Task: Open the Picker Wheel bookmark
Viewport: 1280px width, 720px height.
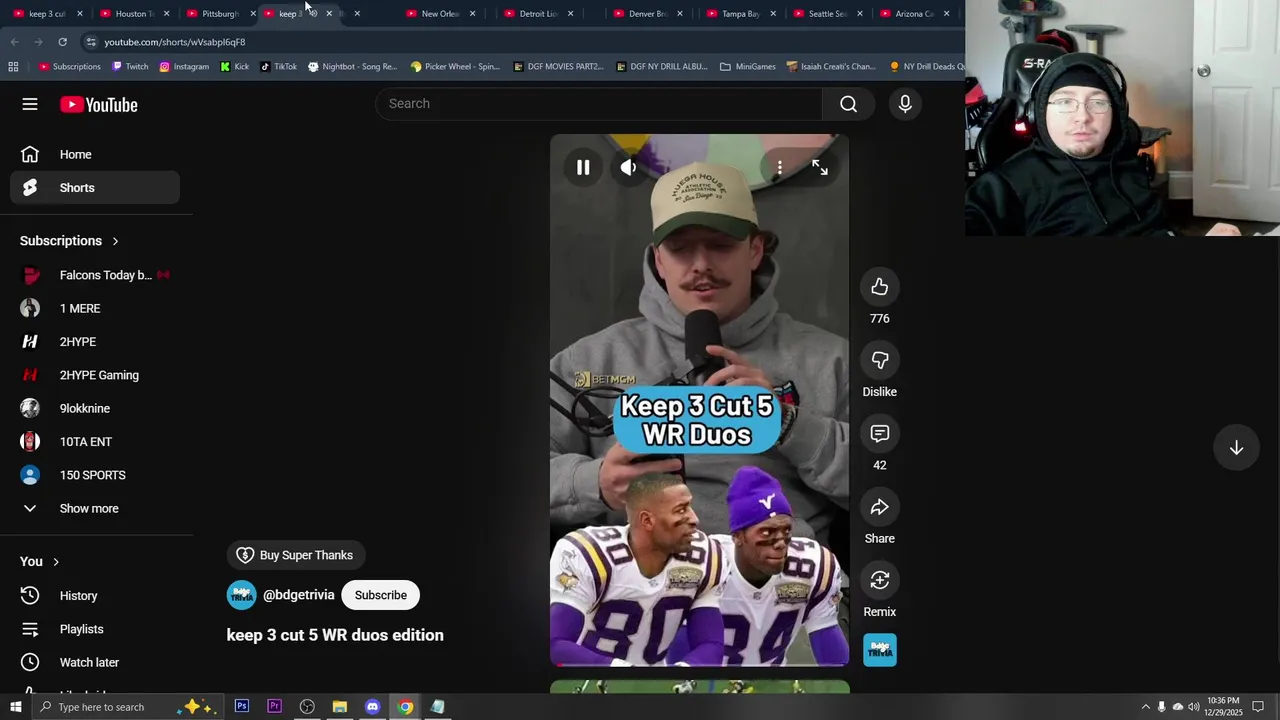Action: pyautogui.click(x=455, y=67)
